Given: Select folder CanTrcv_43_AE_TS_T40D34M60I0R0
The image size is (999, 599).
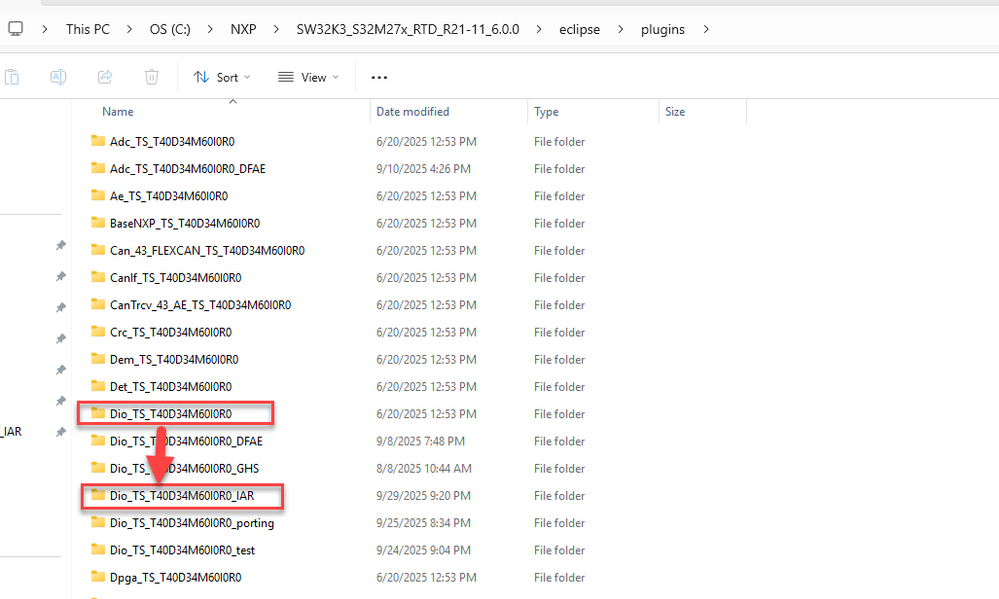Looking at the screenshot, I should coord(200,305).
